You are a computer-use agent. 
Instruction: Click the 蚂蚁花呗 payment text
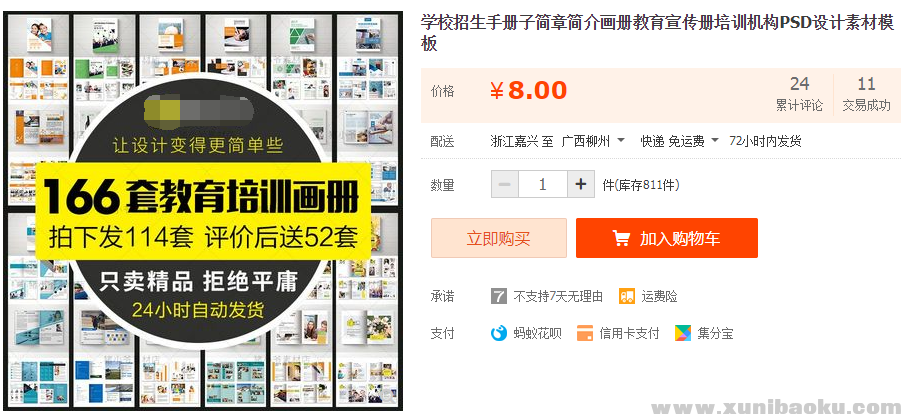pos(537,333)
